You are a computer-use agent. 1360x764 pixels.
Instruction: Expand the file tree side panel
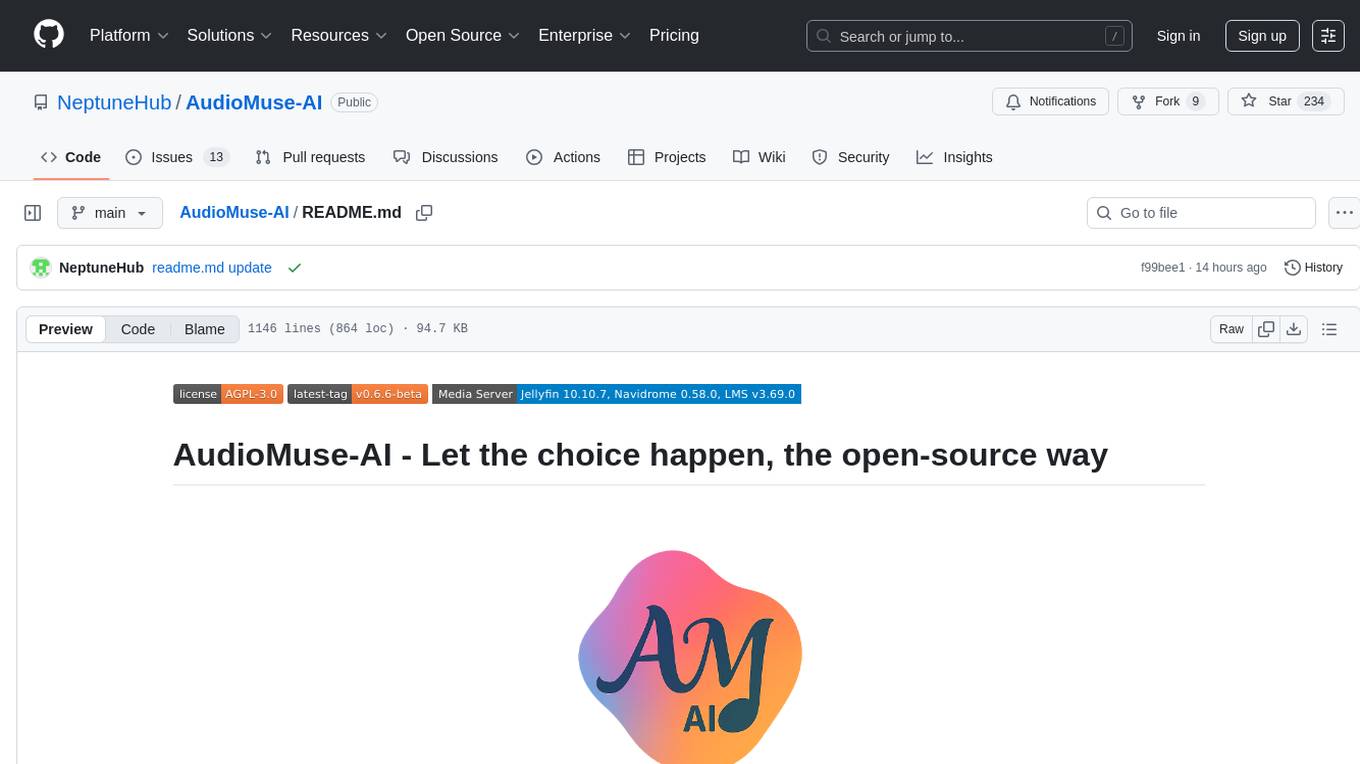(33, 213)
